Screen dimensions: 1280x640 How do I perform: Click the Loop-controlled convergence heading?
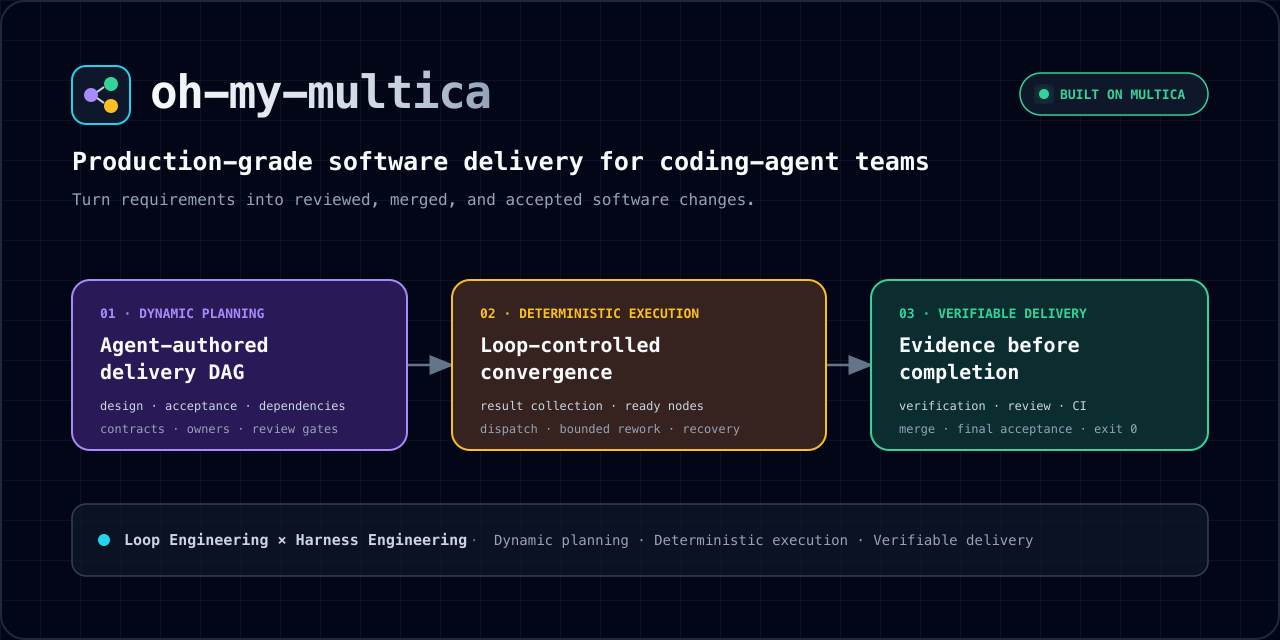pos(570,359)
